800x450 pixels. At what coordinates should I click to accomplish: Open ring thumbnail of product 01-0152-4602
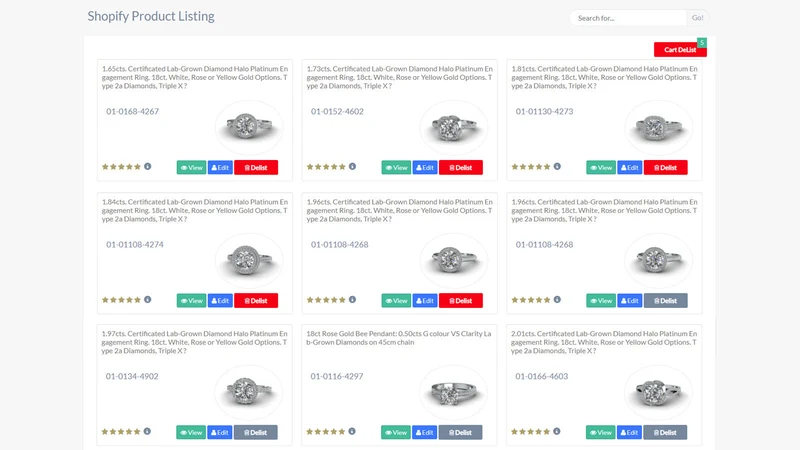coord(454,127)
